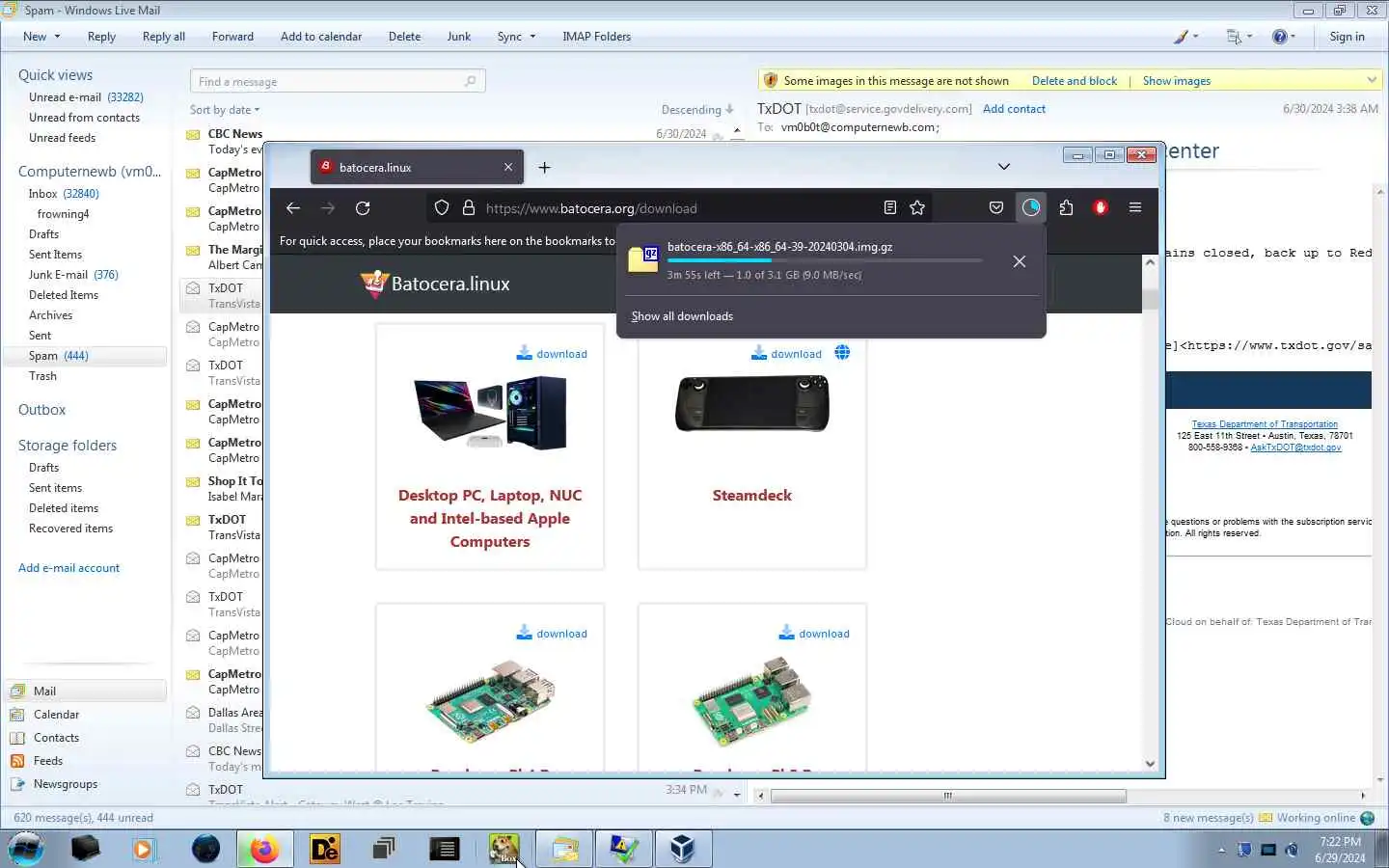Open a new Firefox tab
The height and width of the screenshot is (868, 1389).
point(544,168)
